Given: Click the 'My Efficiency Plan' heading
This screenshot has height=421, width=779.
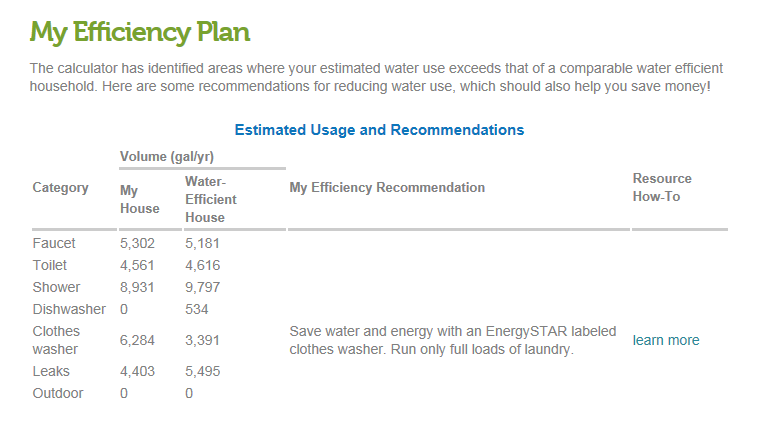Looking at the screenshot, I should tap(140, 33).
